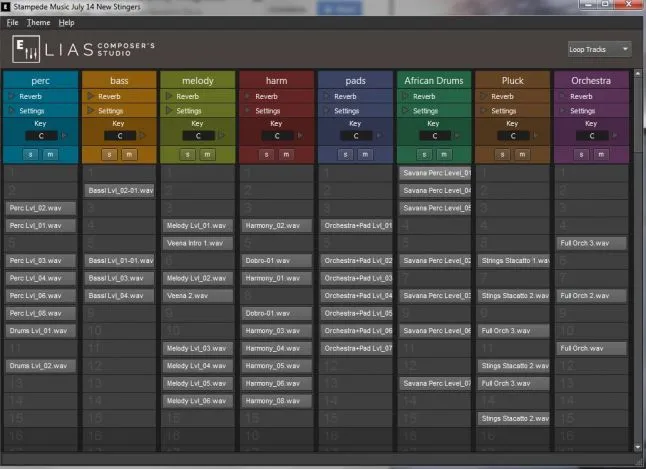This screenshot has width=646, height=469.
Task: Select the Harmony_02.wav clip
Action: point(277,226)
